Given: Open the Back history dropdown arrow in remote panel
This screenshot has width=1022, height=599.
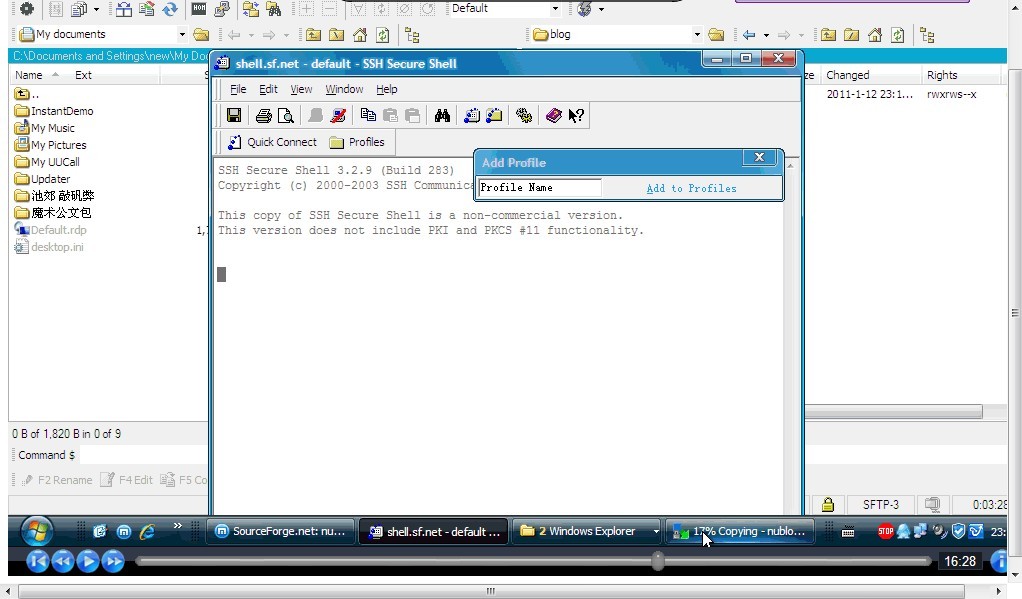Looking at the screenshot, I should click(x=766, y=35).
